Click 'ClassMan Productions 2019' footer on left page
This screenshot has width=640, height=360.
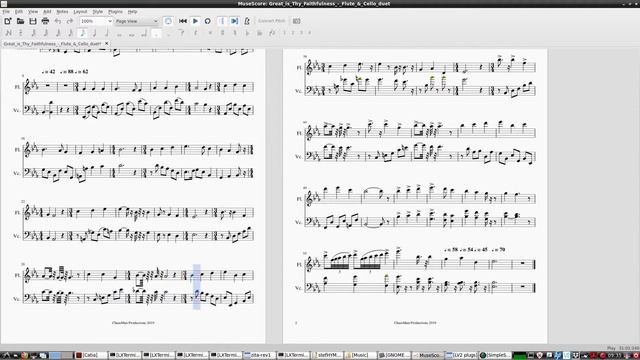[x=133, y=322]
